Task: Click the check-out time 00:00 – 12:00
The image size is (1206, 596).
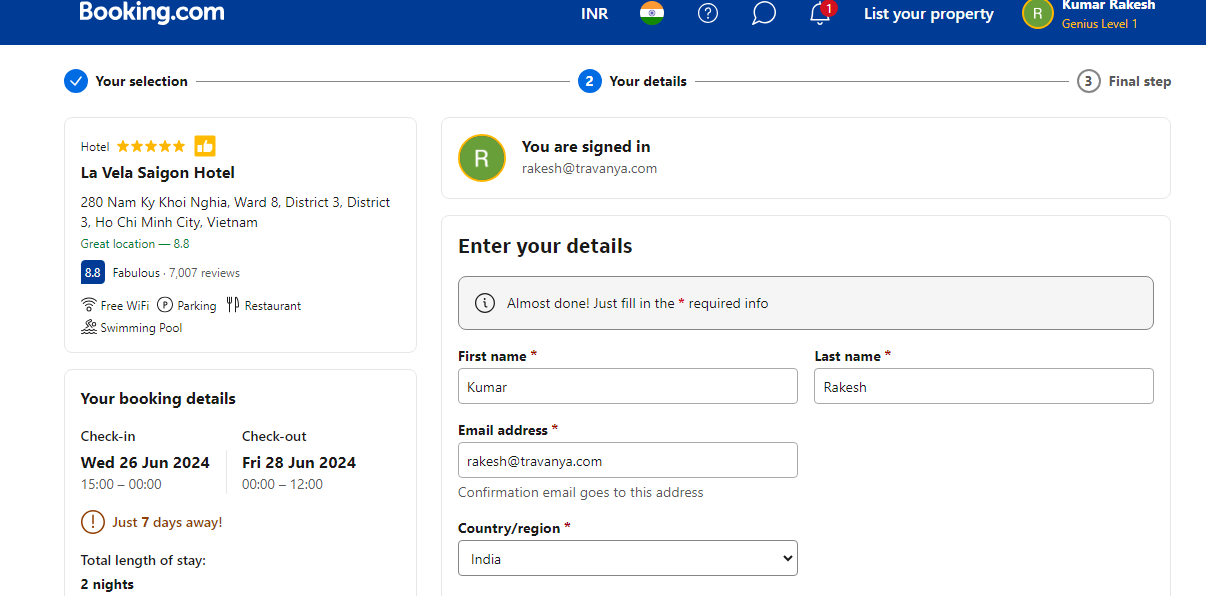Action: coord(282,484)
